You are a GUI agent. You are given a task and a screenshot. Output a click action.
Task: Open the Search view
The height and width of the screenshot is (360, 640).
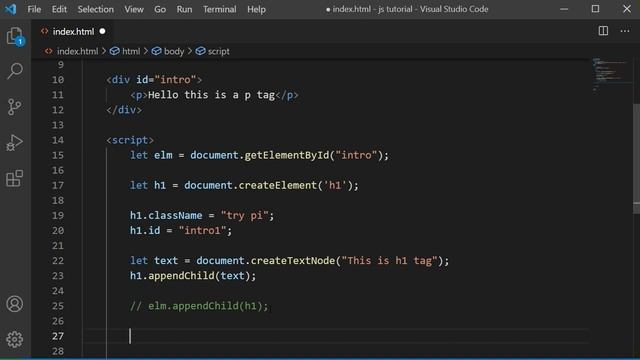tap(15, 71)
